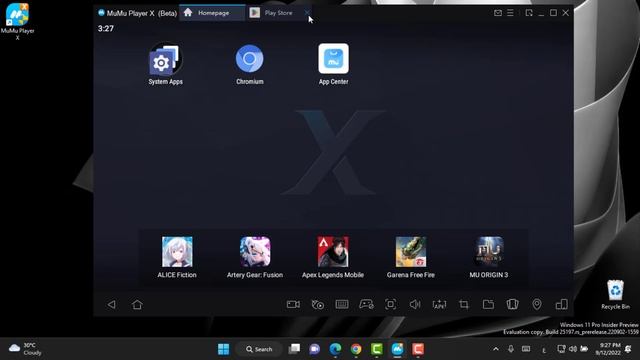The width and height of the screenshot is (640, 360).
Task: Open the volume control icon
Action: 415,304
